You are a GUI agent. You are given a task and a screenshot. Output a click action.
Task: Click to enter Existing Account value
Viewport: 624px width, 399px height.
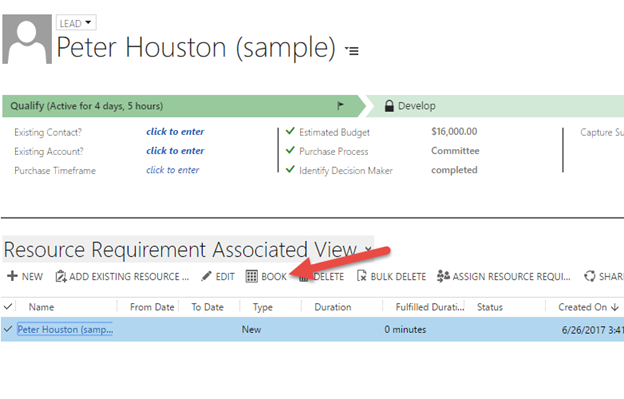coord(175,151)
